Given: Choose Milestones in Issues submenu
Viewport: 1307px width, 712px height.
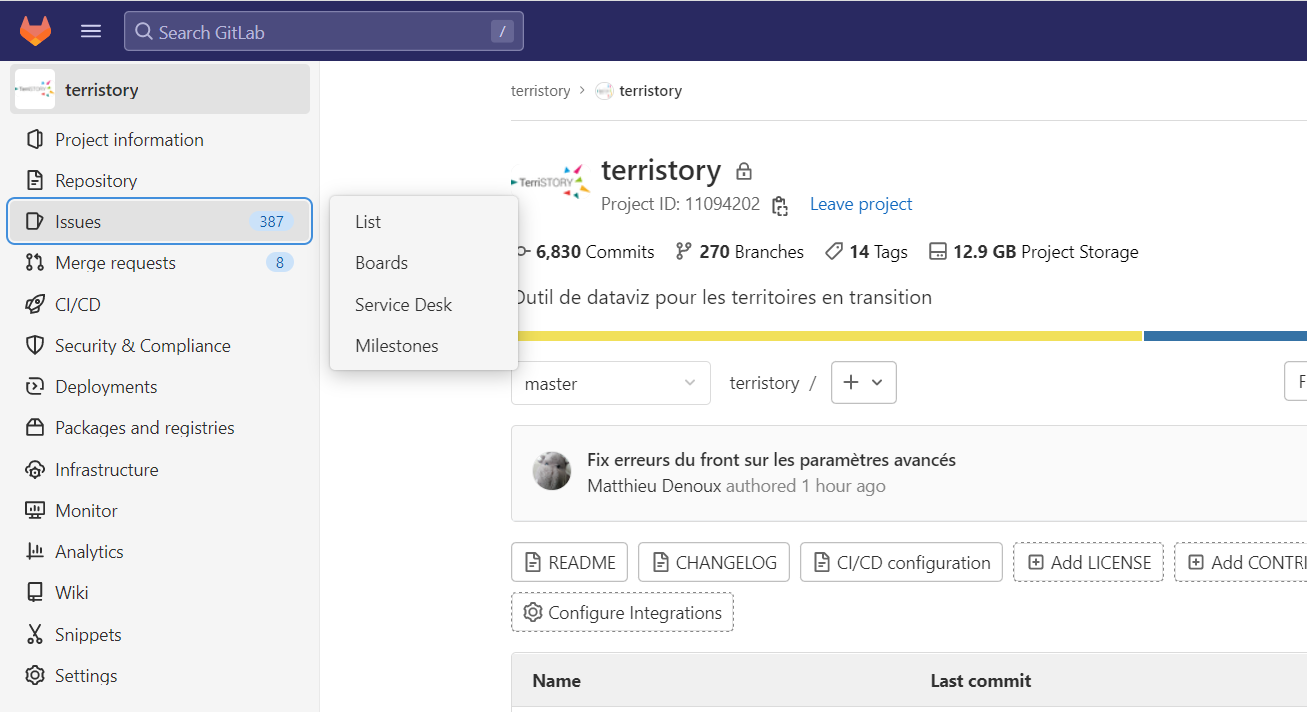Looking at the screenshot, I should click(396, 346).
